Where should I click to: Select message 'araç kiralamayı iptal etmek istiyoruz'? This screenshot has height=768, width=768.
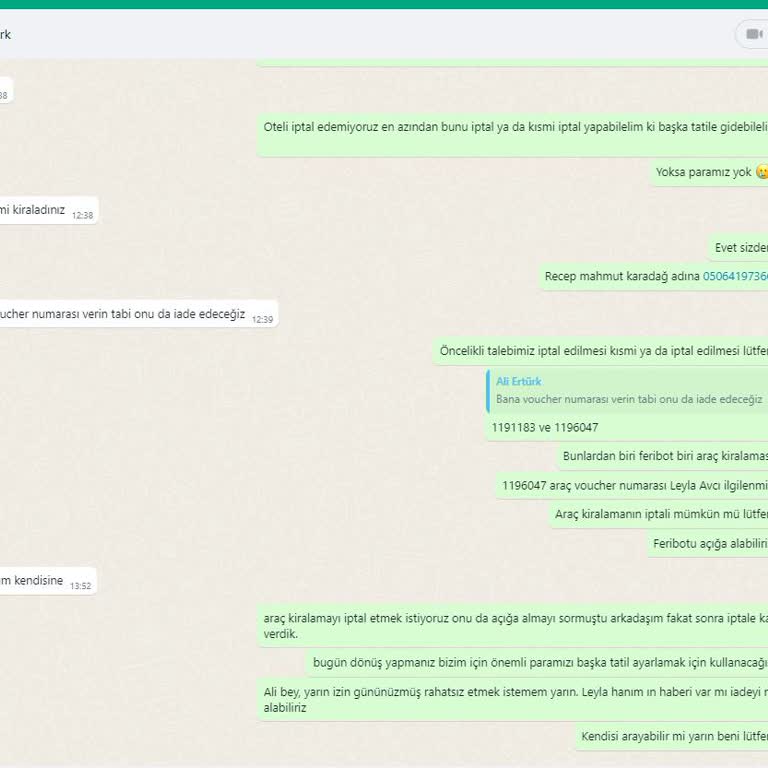512,625
